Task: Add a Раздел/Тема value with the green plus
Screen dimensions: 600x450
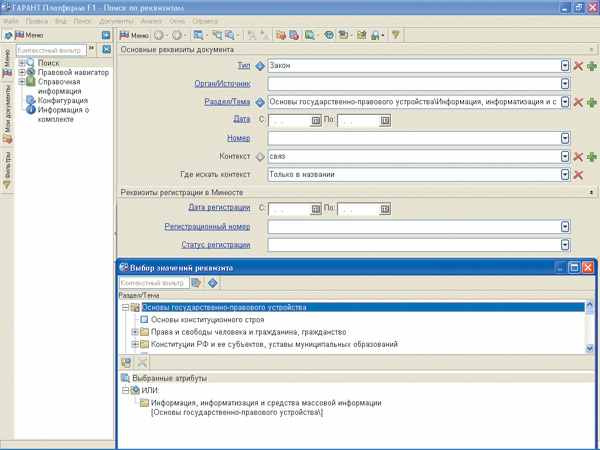Action: point(592,102)
